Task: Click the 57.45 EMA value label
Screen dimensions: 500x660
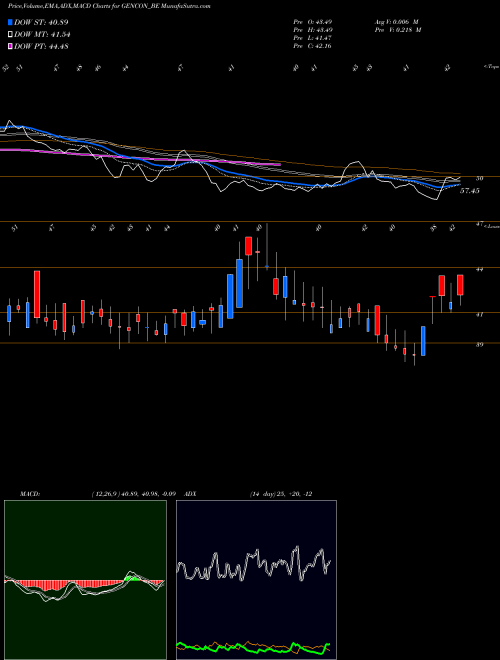Action: point(470,191)
